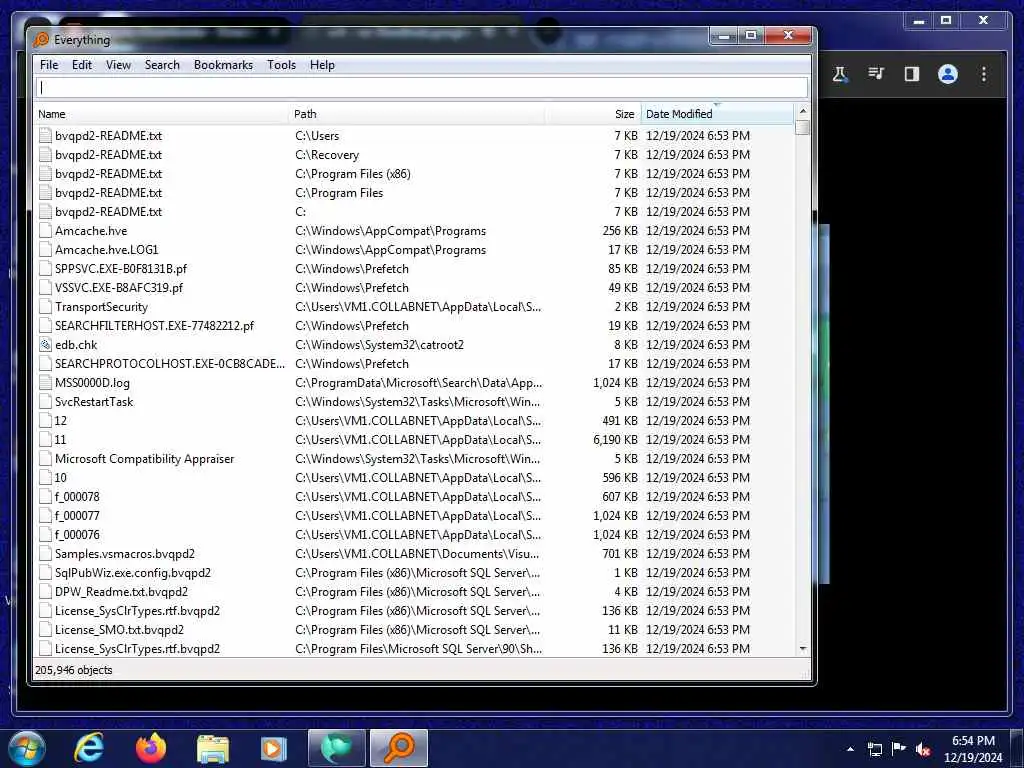This screenshot has height=768, width=1024.
Task: Open the Bookmarks menu
Action: point(223,65)
